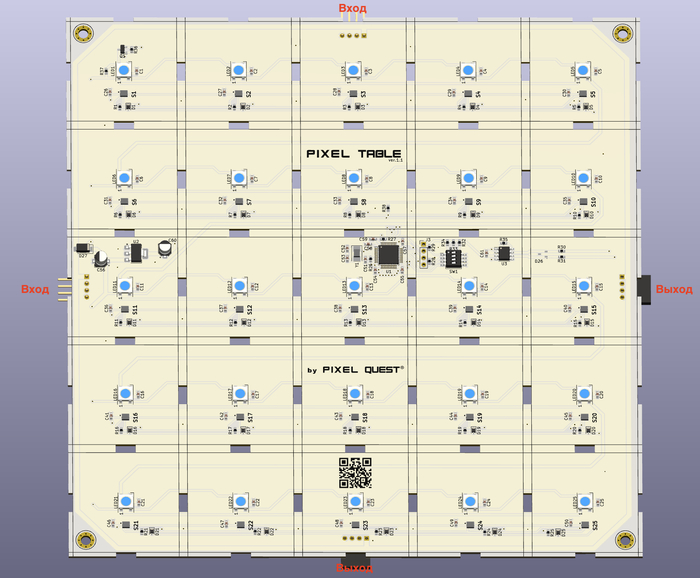700x578 pixels.
Task: Click the "by PIXEL QUEST" silkscreen text
Action: pos(355,370)
